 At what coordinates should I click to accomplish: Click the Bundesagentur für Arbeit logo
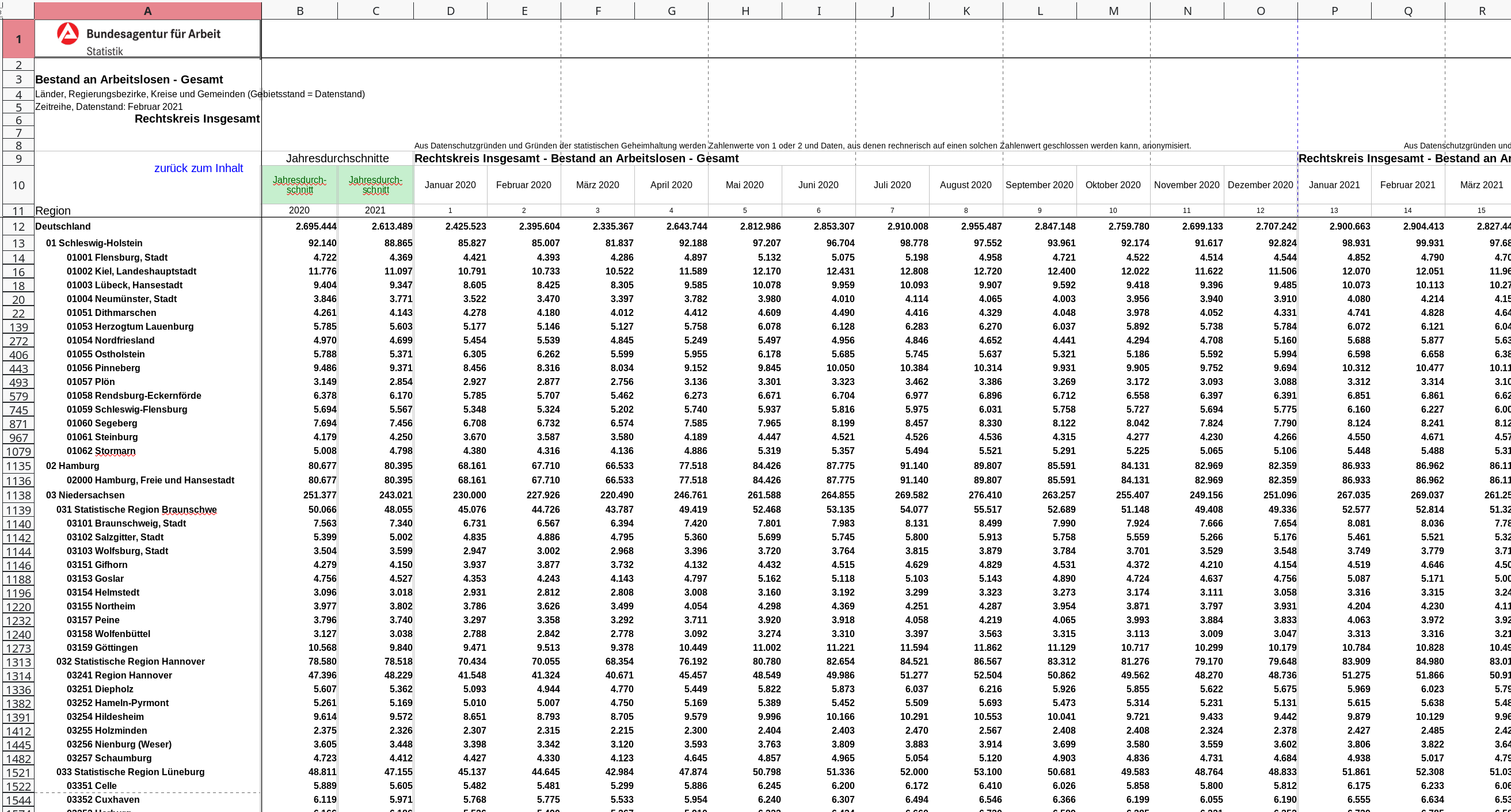138,39
